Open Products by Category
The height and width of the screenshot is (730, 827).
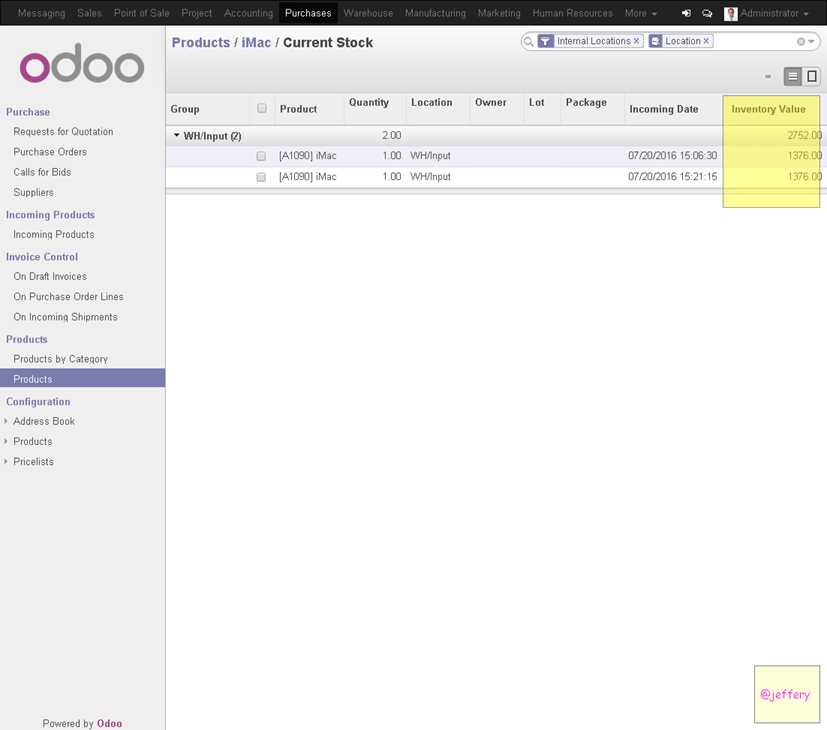61,359
